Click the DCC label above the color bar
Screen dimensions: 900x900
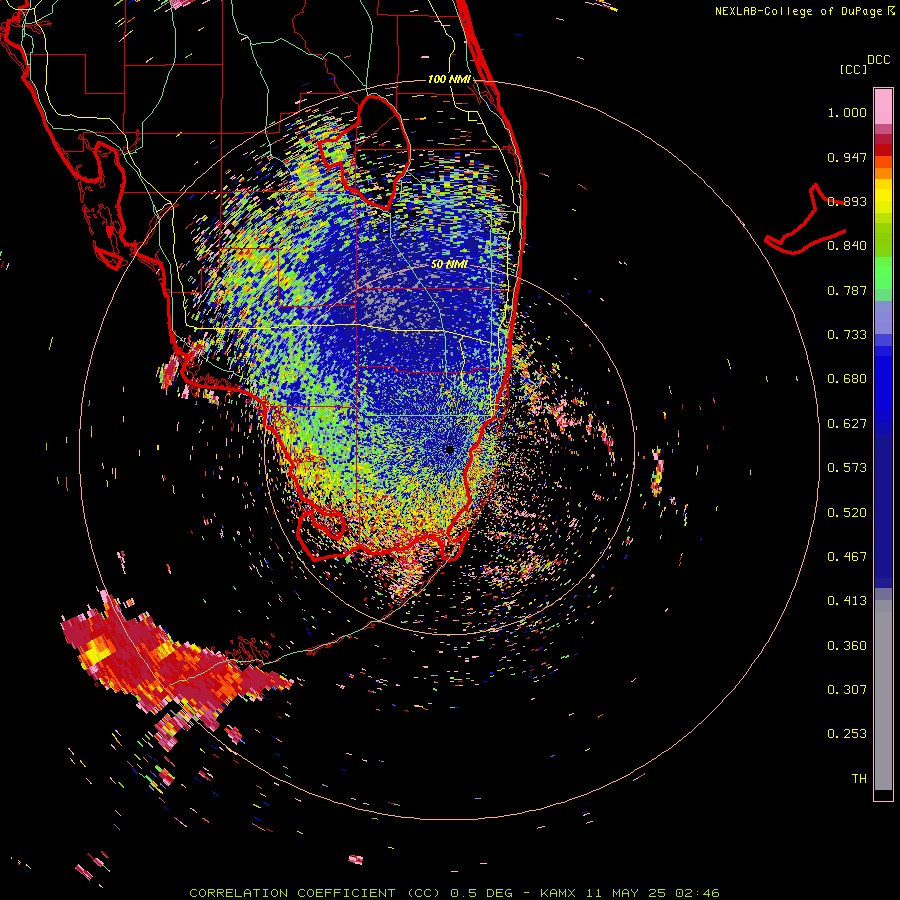click(x=878, y=60)
